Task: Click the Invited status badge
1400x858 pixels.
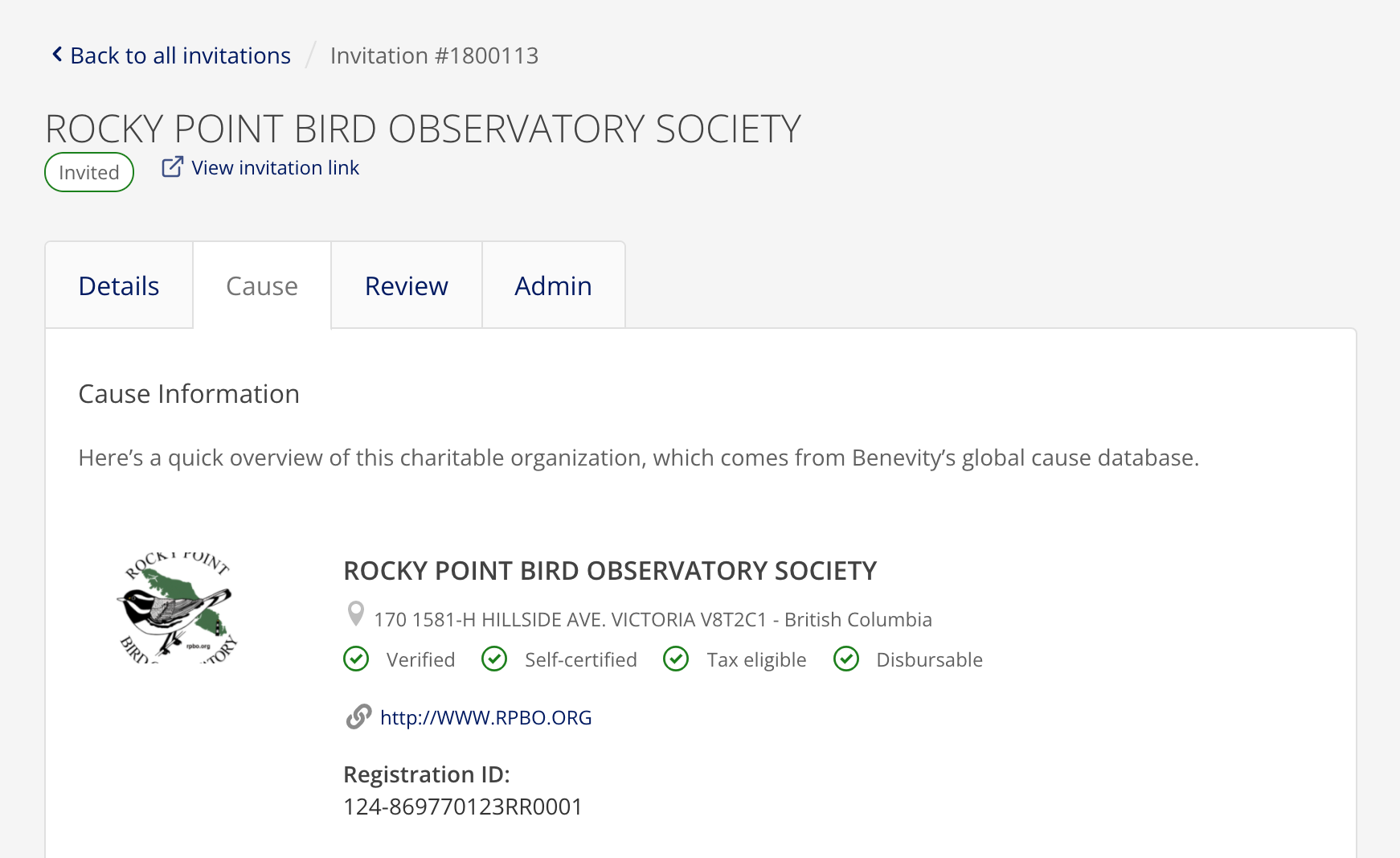Action: [x=89, y=172]
